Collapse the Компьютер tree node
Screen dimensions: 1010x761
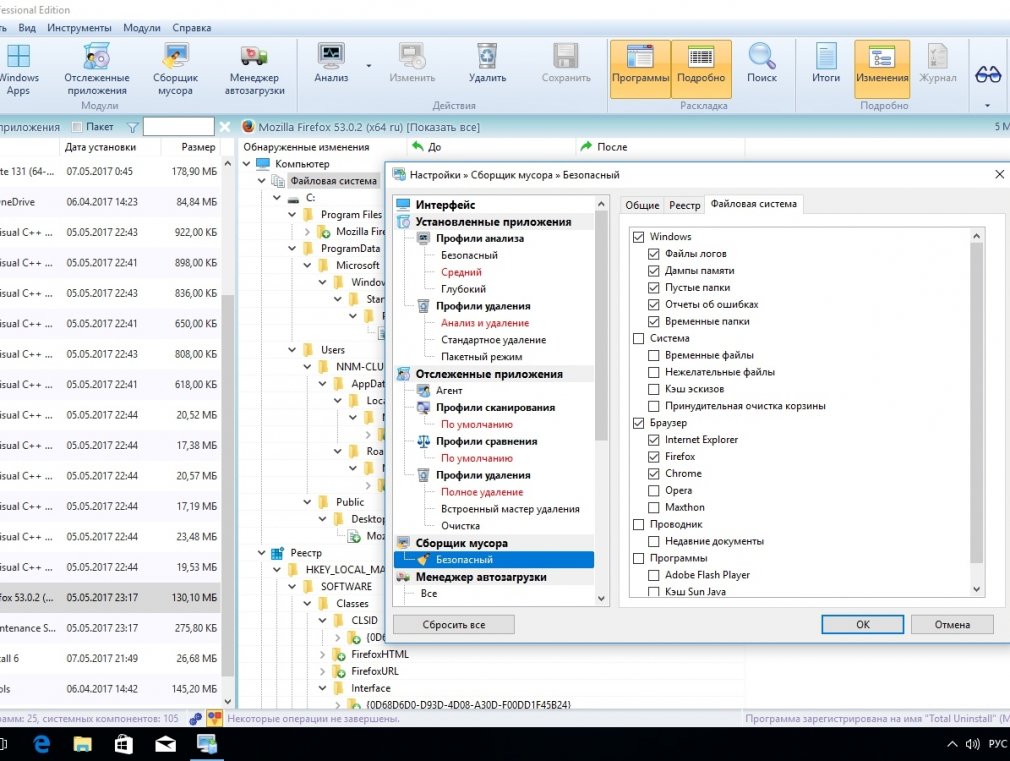click(246, 164)
